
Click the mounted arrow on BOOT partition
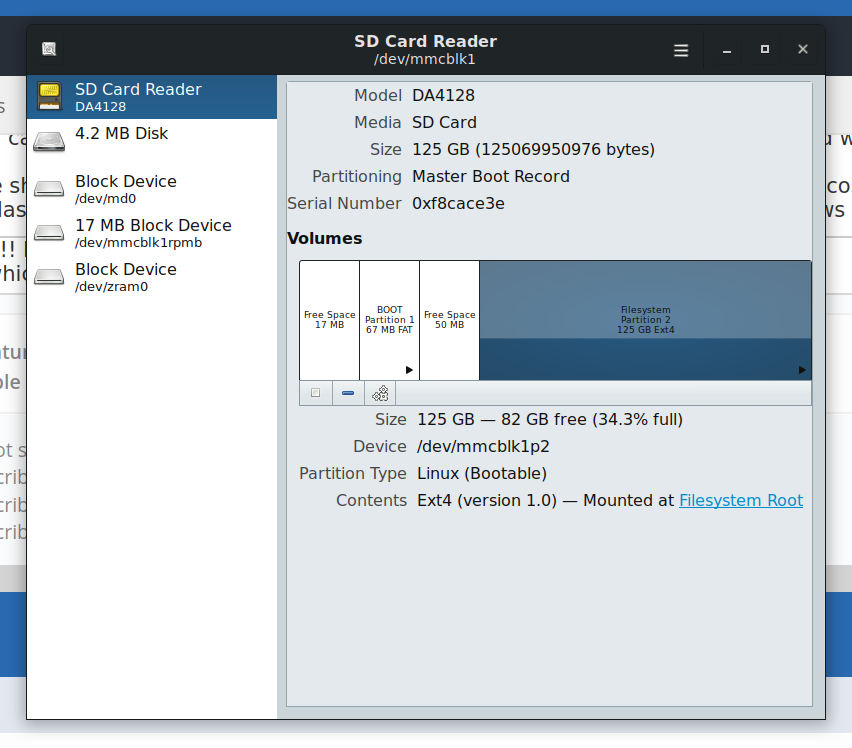(x=409, y=370)
